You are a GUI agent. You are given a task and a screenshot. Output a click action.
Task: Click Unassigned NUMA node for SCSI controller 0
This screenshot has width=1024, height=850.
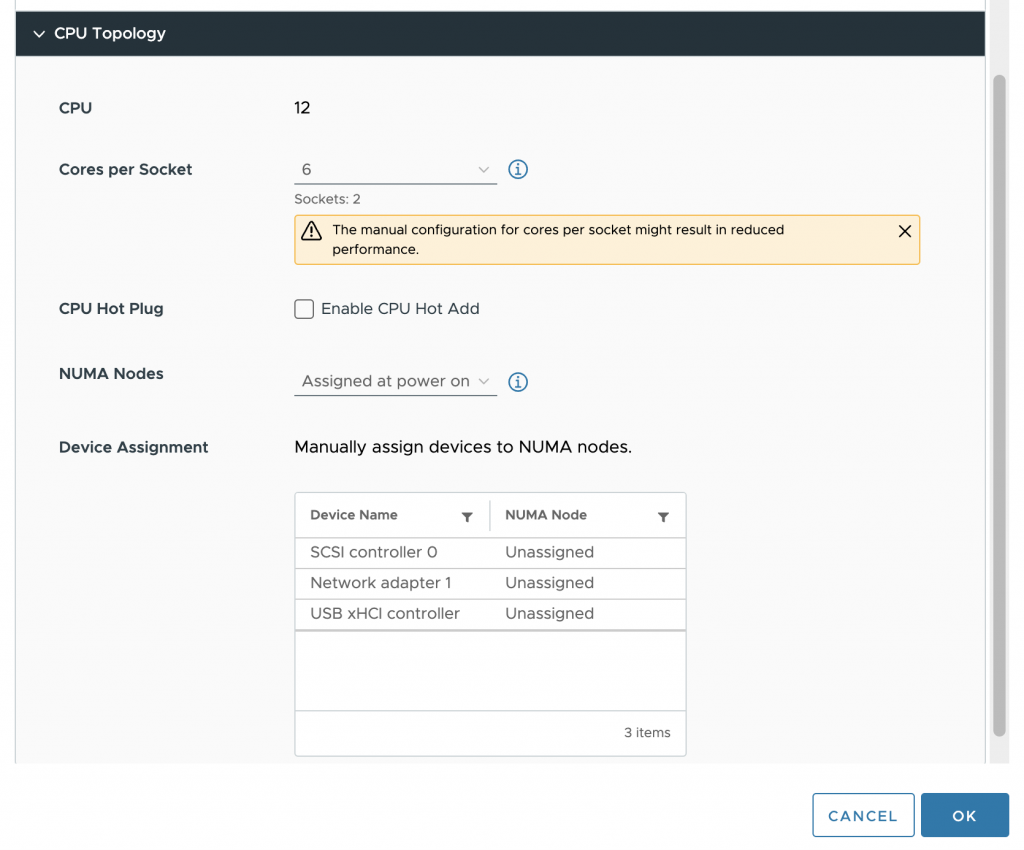tap(550, 552)
